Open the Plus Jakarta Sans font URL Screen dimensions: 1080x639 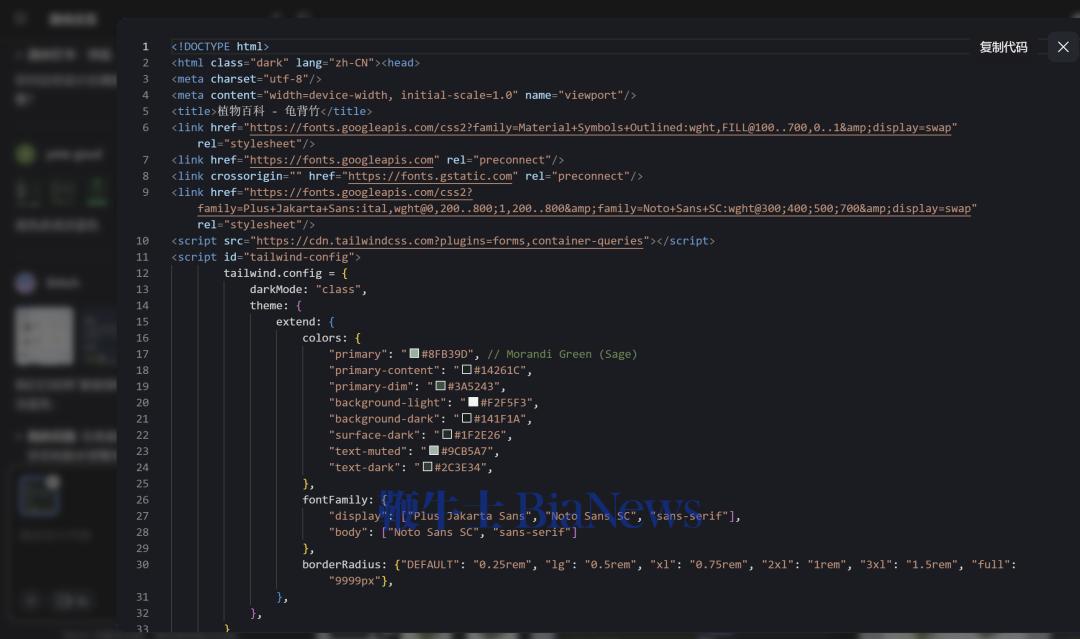585,209
